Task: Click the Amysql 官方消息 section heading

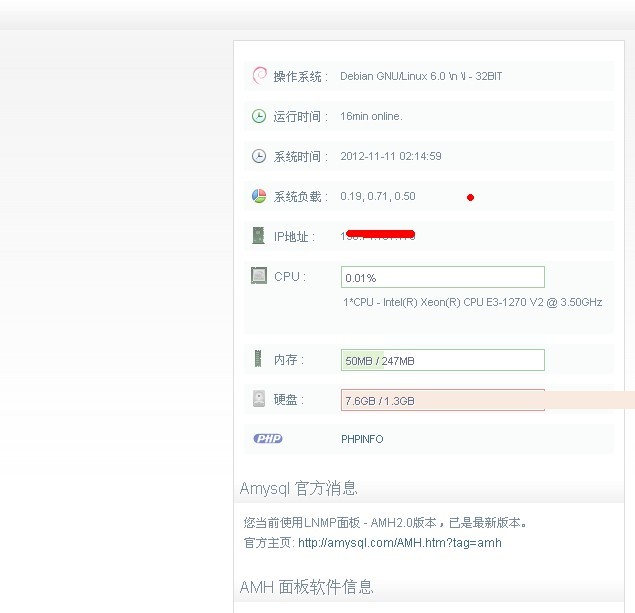Action: (x=298, y=488)
